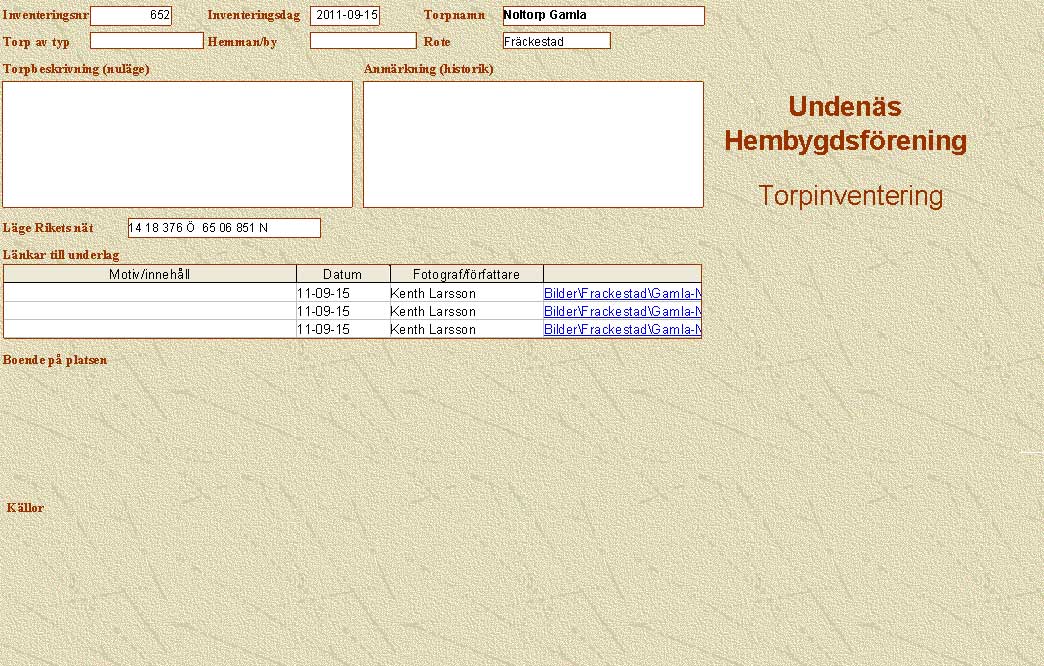Select the Läge Rikets nät coordinates field
The width and height of the screenshot is (1044, 666).
click(x=224, y=228)
